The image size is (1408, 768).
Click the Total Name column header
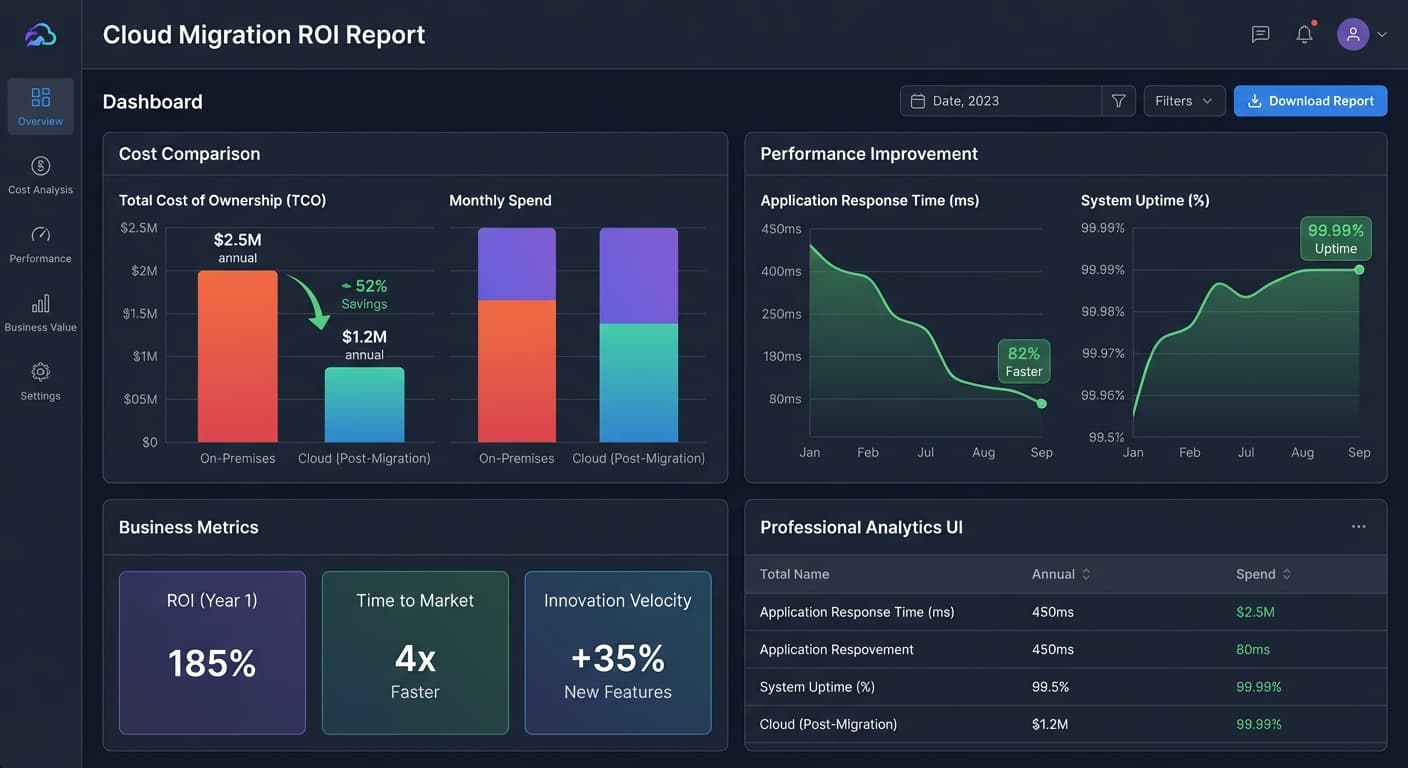click(794, 574)
